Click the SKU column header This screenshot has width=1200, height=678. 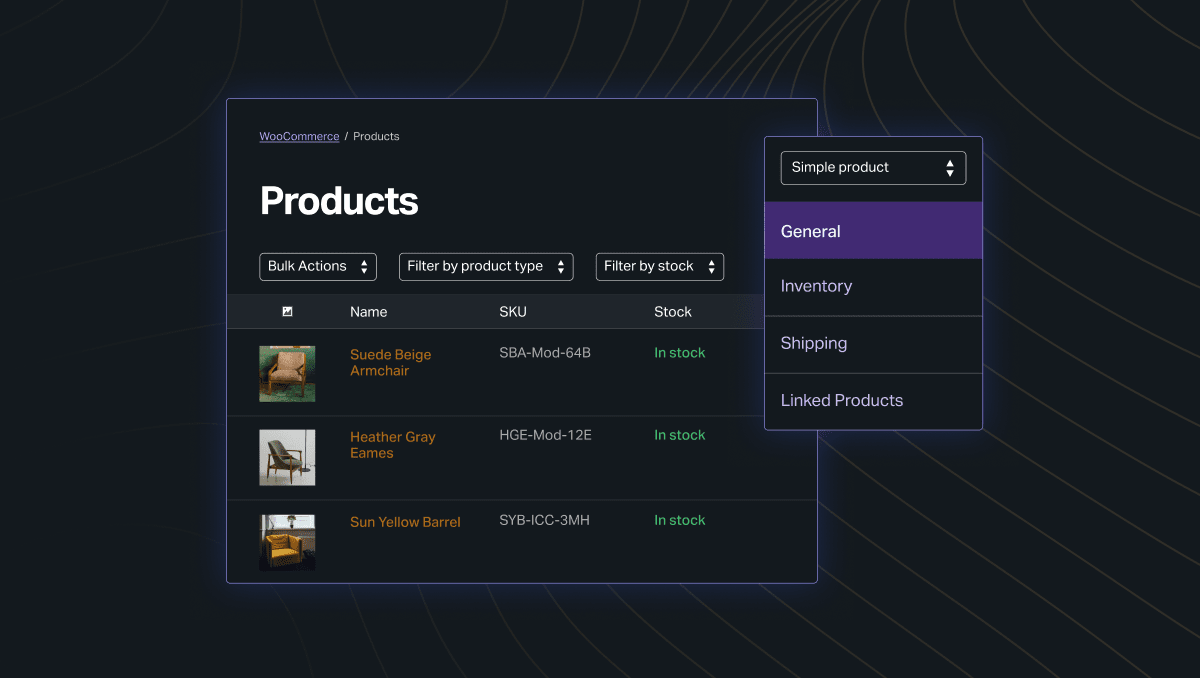click(513, 312)
